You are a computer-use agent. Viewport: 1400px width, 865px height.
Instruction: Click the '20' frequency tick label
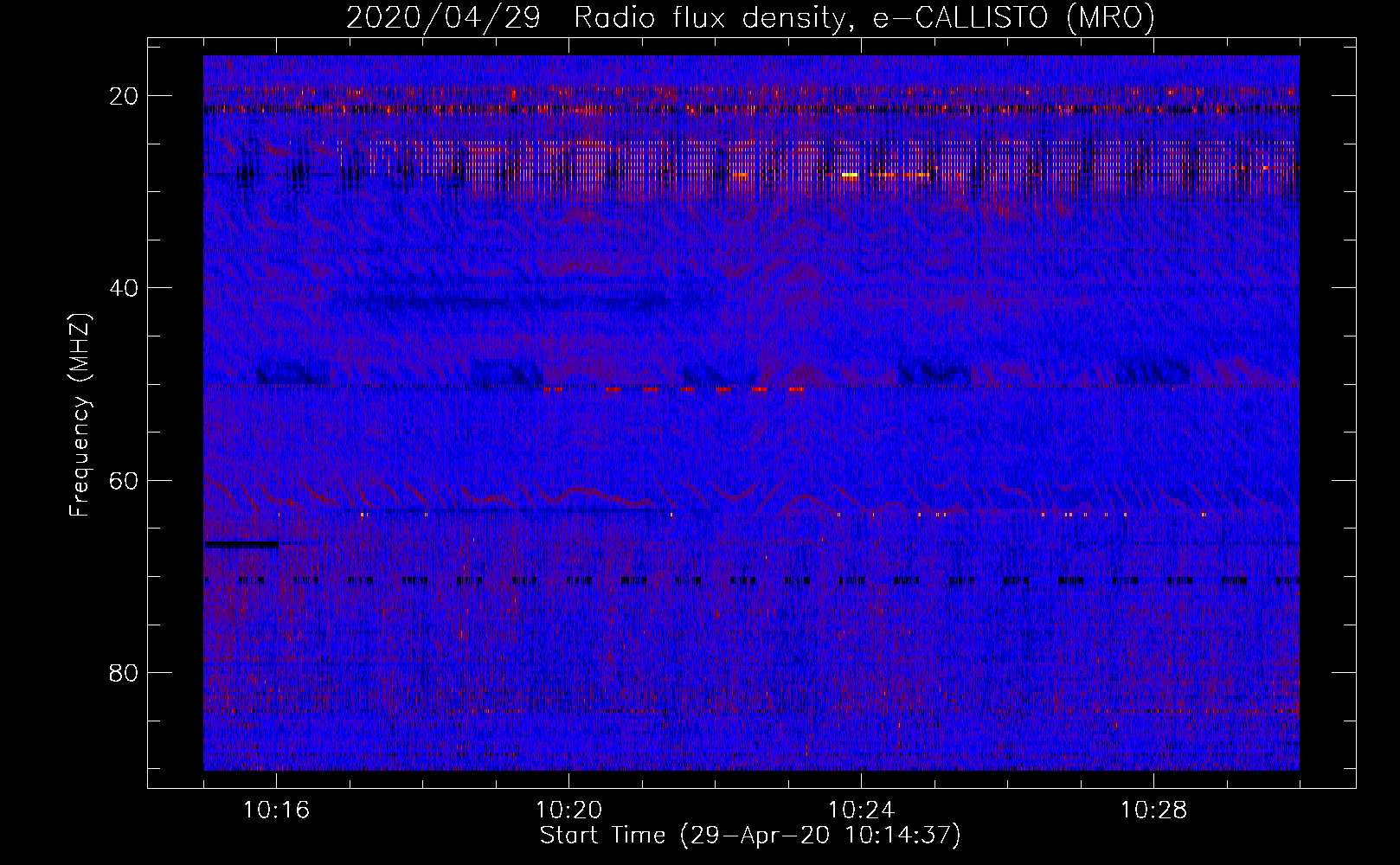[x=125, y=96]
